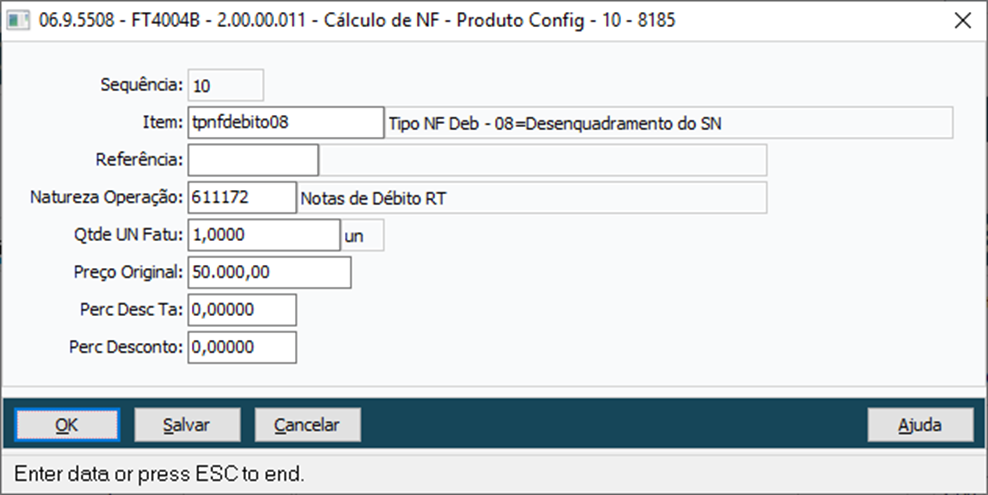Image resolution: width=988 pixels, height=495 pixels.
Task: Open help with the Ajuda button
Action: click(920, 425)
